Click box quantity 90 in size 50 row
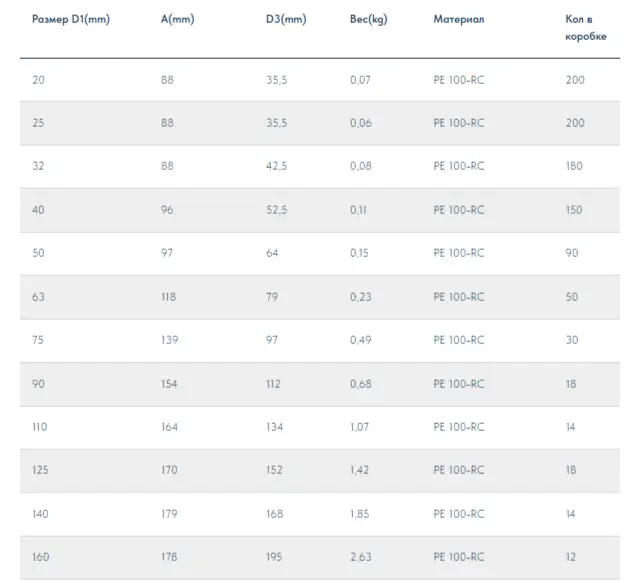Viewport: 631px width, 583px height. click(x=572, y=253)
